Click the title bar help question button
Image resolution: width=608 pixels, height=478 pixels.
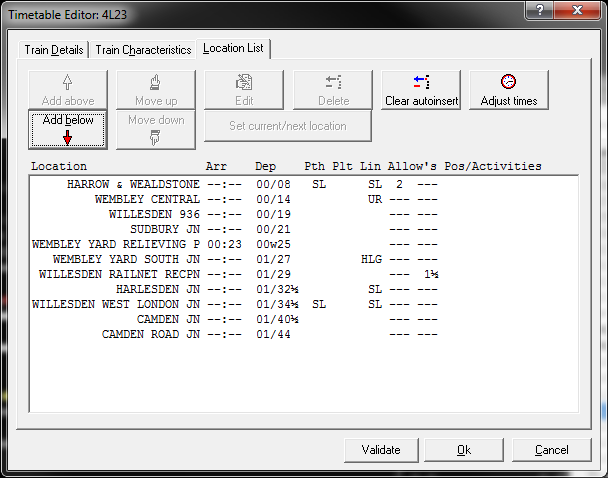coord(540,10)
